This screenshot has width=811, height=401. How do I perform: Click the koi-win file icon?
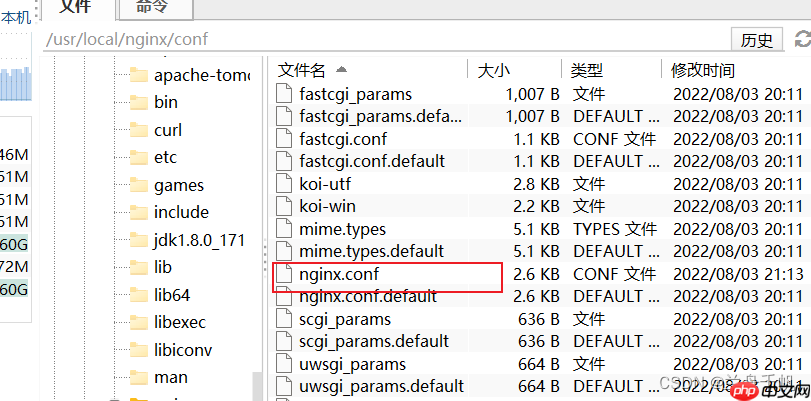[284, 206]
